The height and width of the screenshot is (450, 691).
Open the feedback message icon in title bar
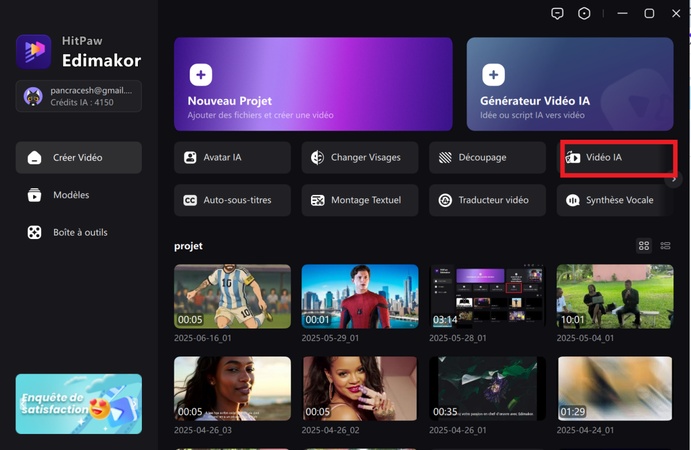point(558,13)
